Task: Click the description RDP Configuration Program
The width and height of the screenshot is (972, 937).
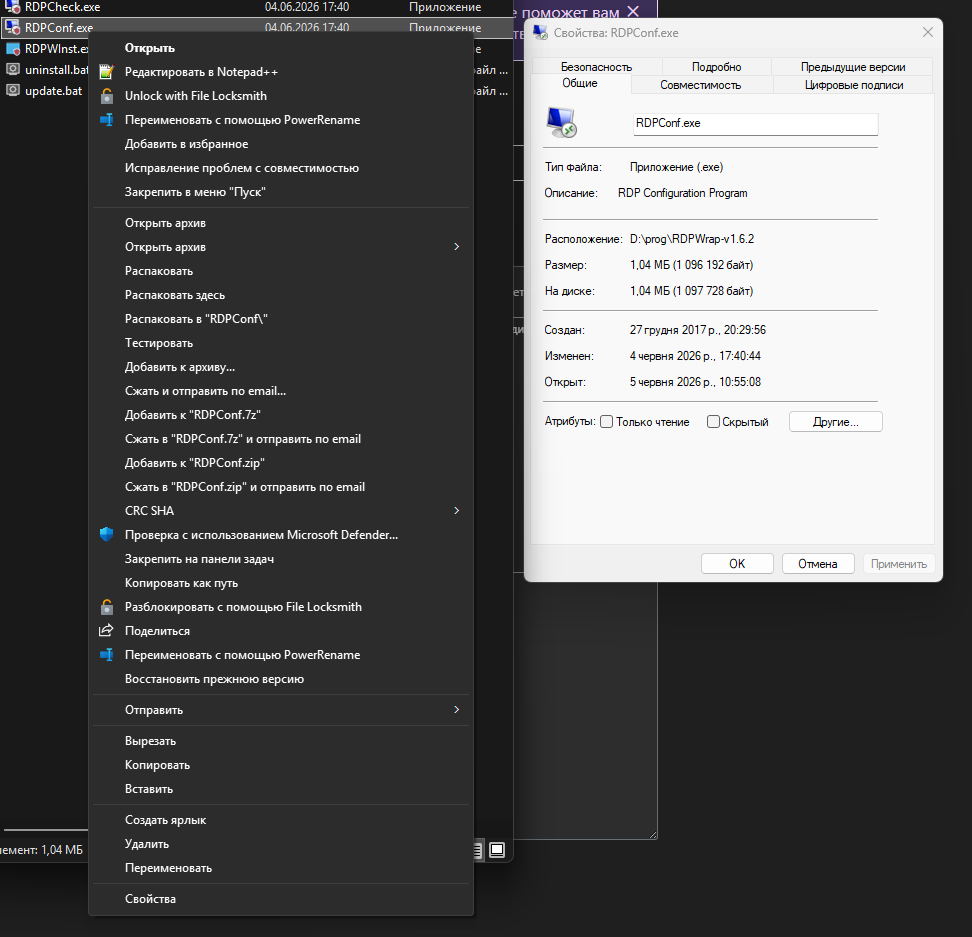Action: click(683, 193)
